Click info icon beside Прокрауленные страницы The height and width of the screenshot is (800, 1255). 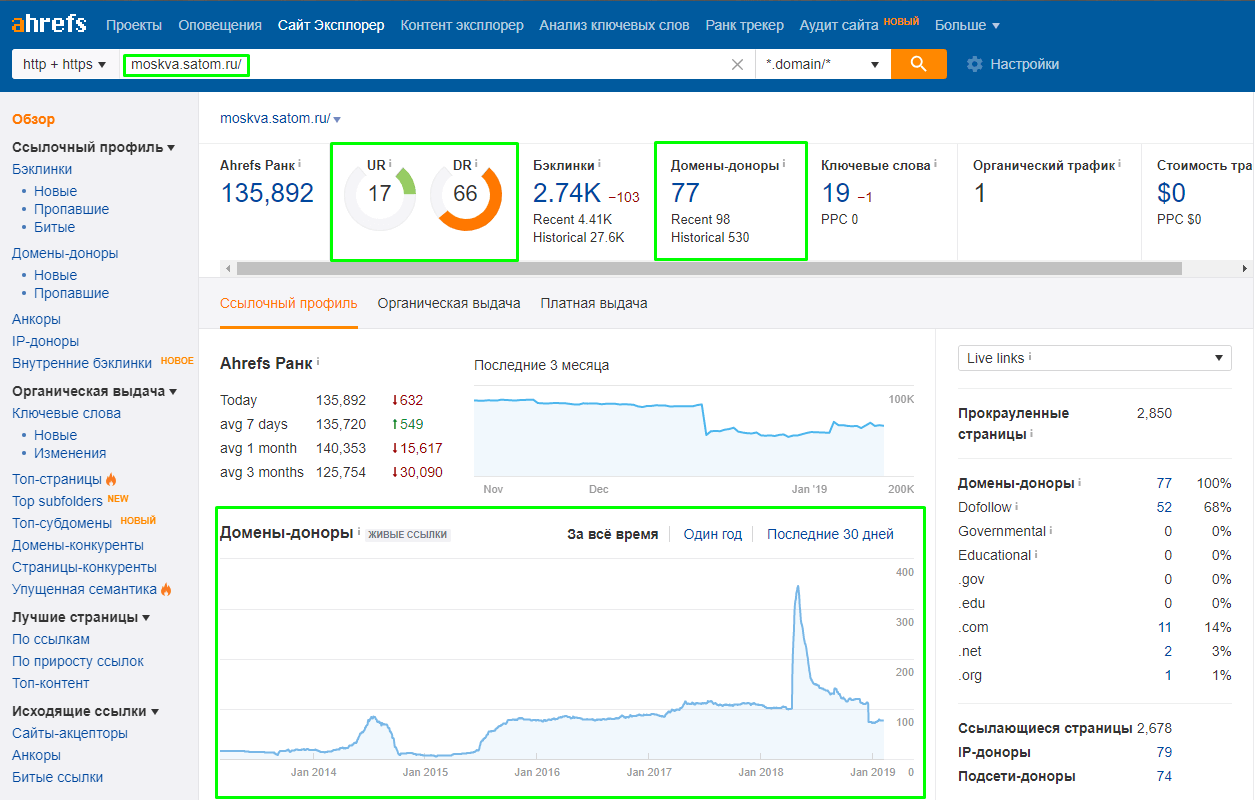pos(1031,435)
